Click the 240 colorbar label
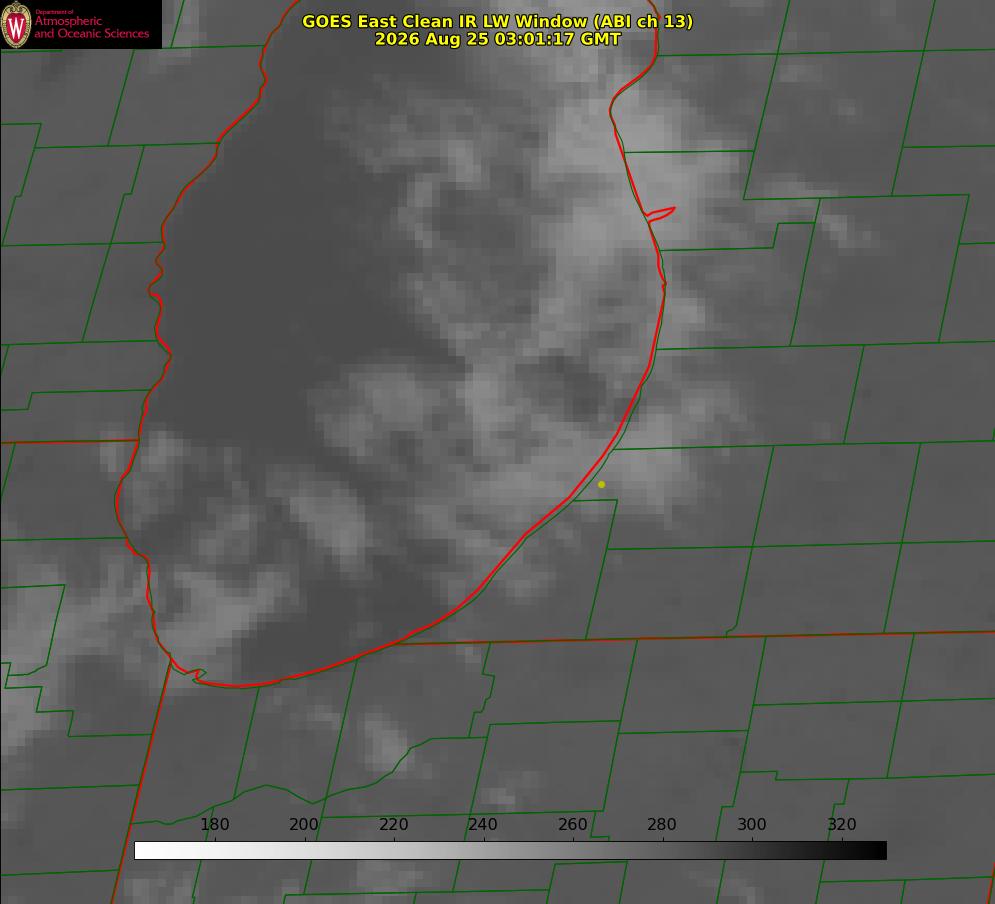This screenshot has height=904, width=995. click(482, 824)
